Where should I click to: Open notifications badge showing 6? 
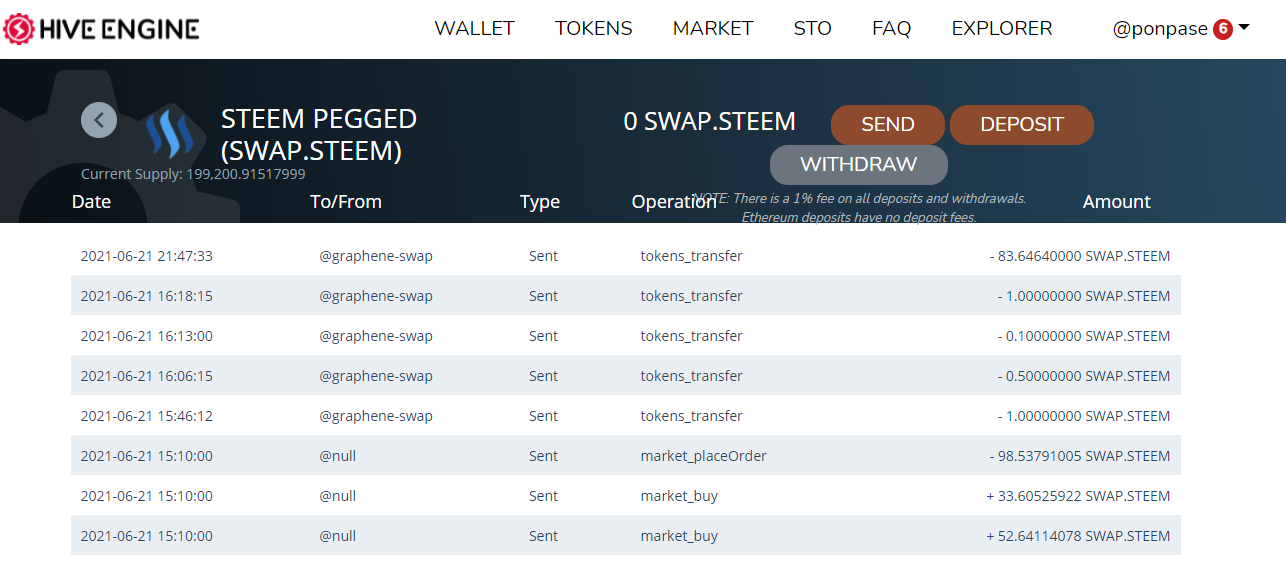pyautogui.click(x=1222, y=29)
